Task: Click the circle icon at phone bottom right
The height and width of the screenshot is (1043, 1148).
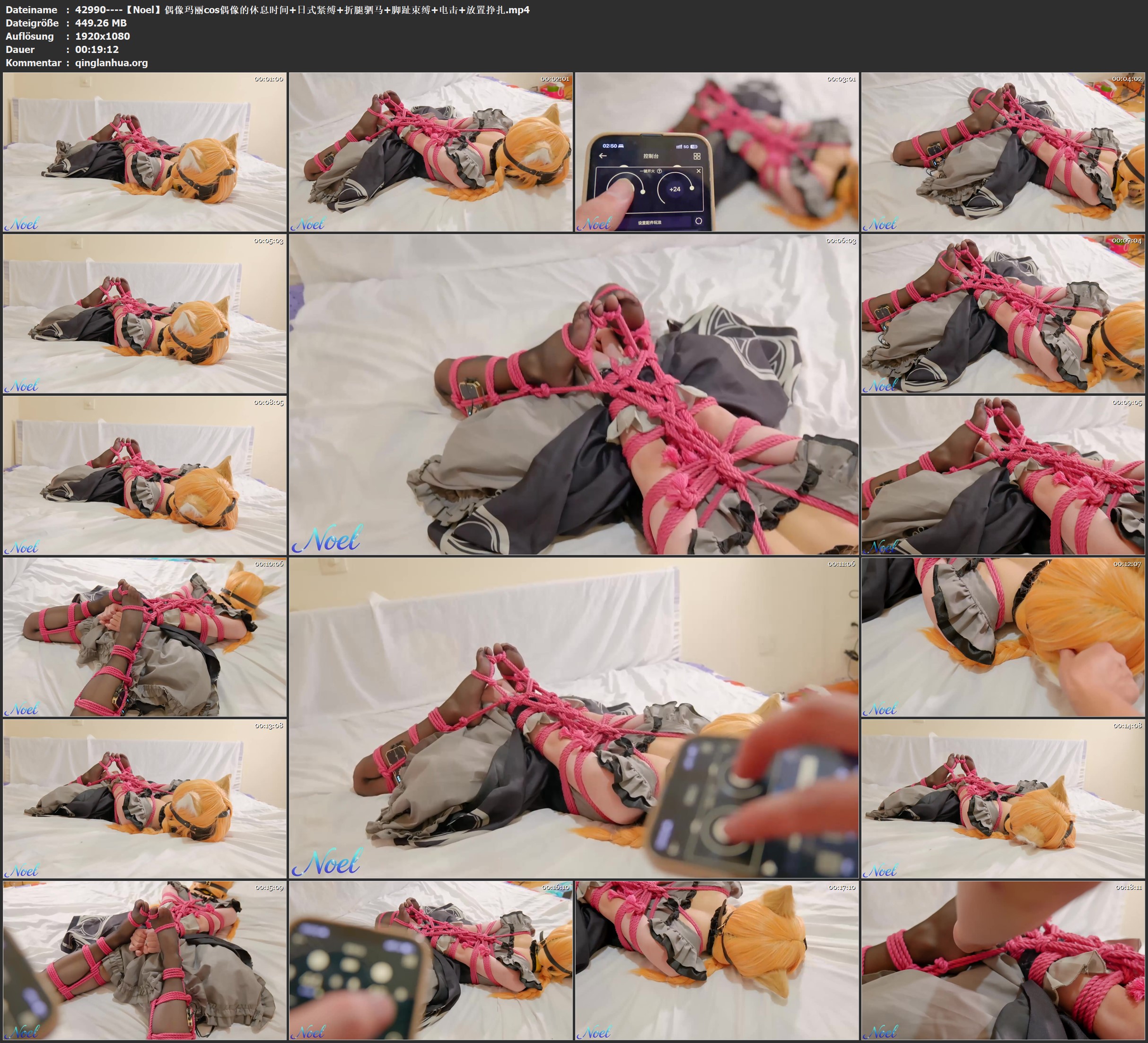Action: point(699,221)
